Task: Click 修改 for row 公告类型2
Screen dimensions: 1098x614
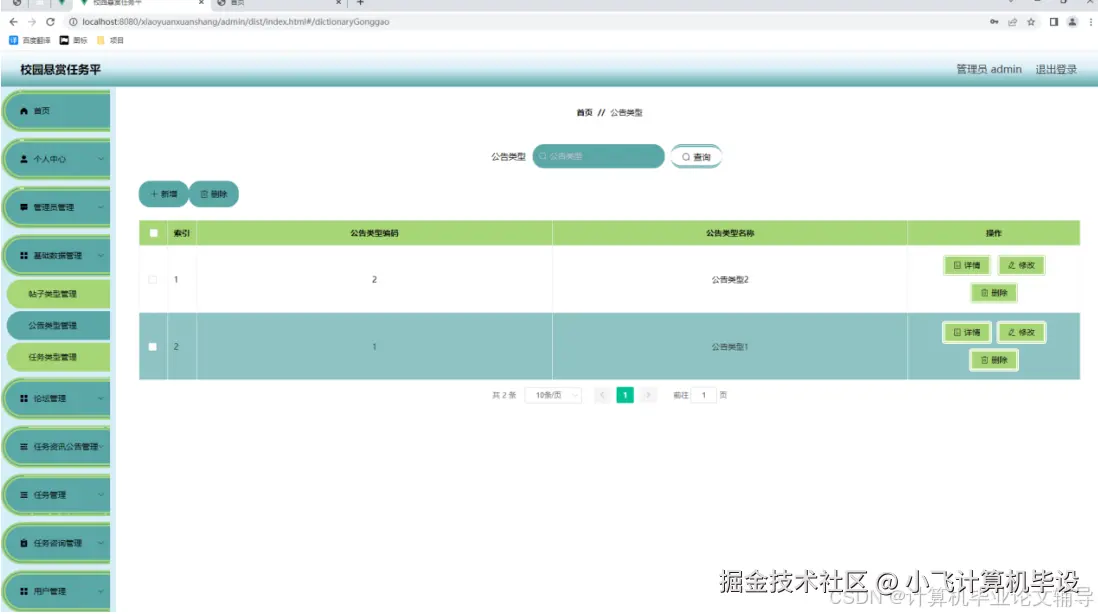Action: [1021, 265]
